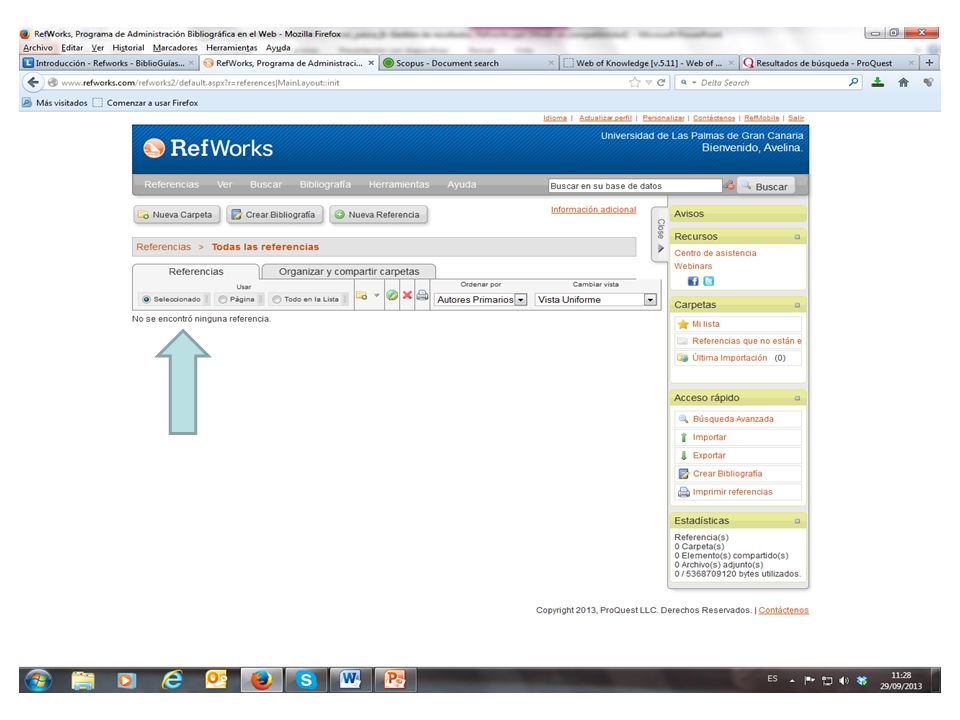Open the Cambiar vista dropdown
Image resolution: width=960 pixels, height=720 pixels.
596,299
